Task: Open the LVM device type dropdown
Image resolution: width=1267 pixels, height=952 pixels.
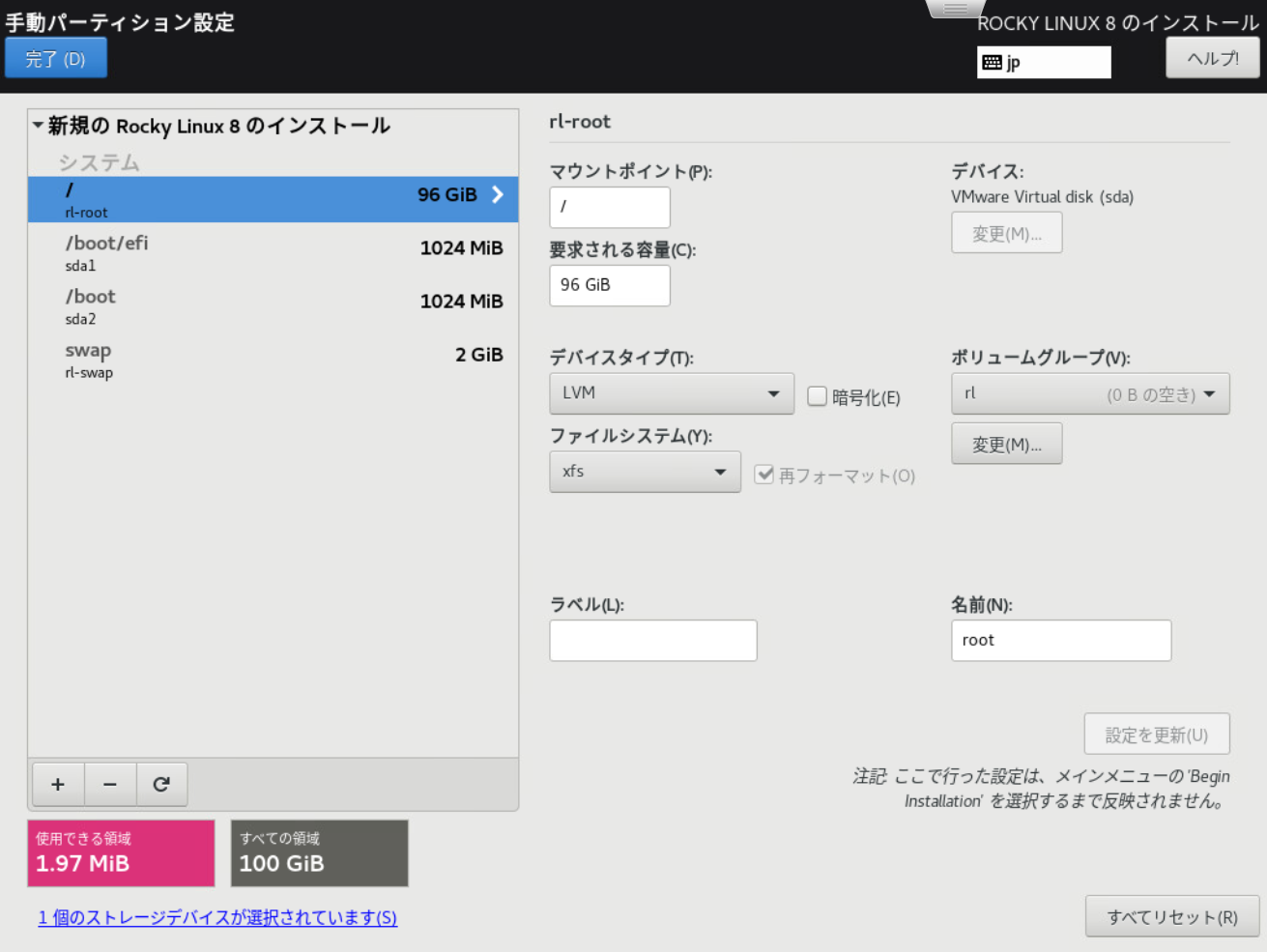Action: coord(671,393)
